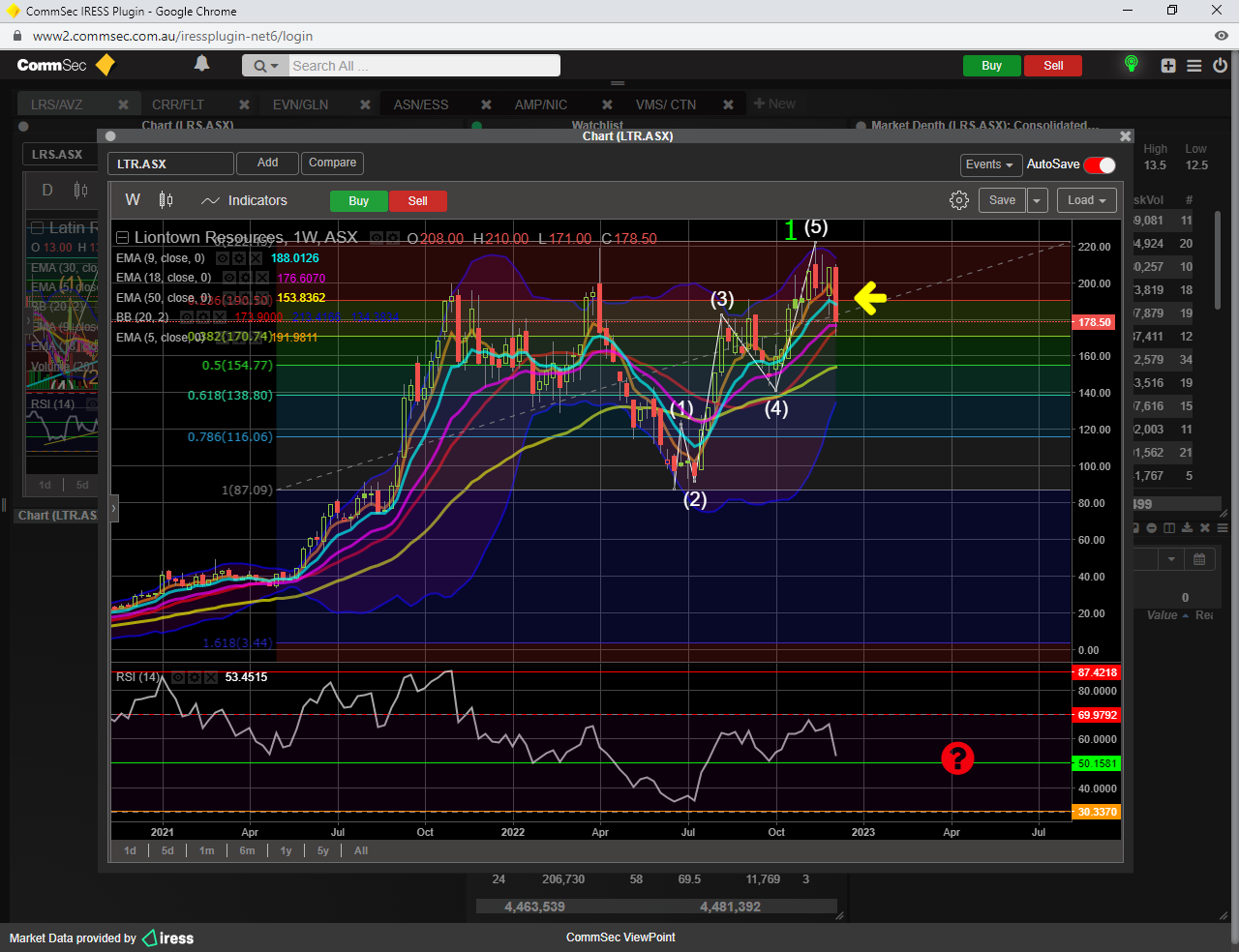Click the Search All field
The image size is (1239, 952).
coord(424,66)
